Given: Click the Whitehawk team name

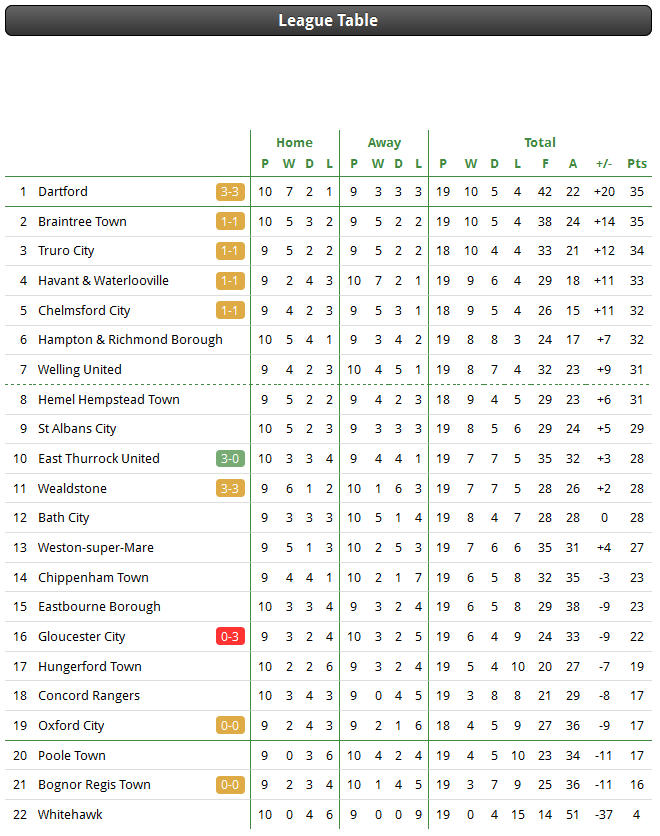Looking at the screenshot, I should [x=70, y=815].
